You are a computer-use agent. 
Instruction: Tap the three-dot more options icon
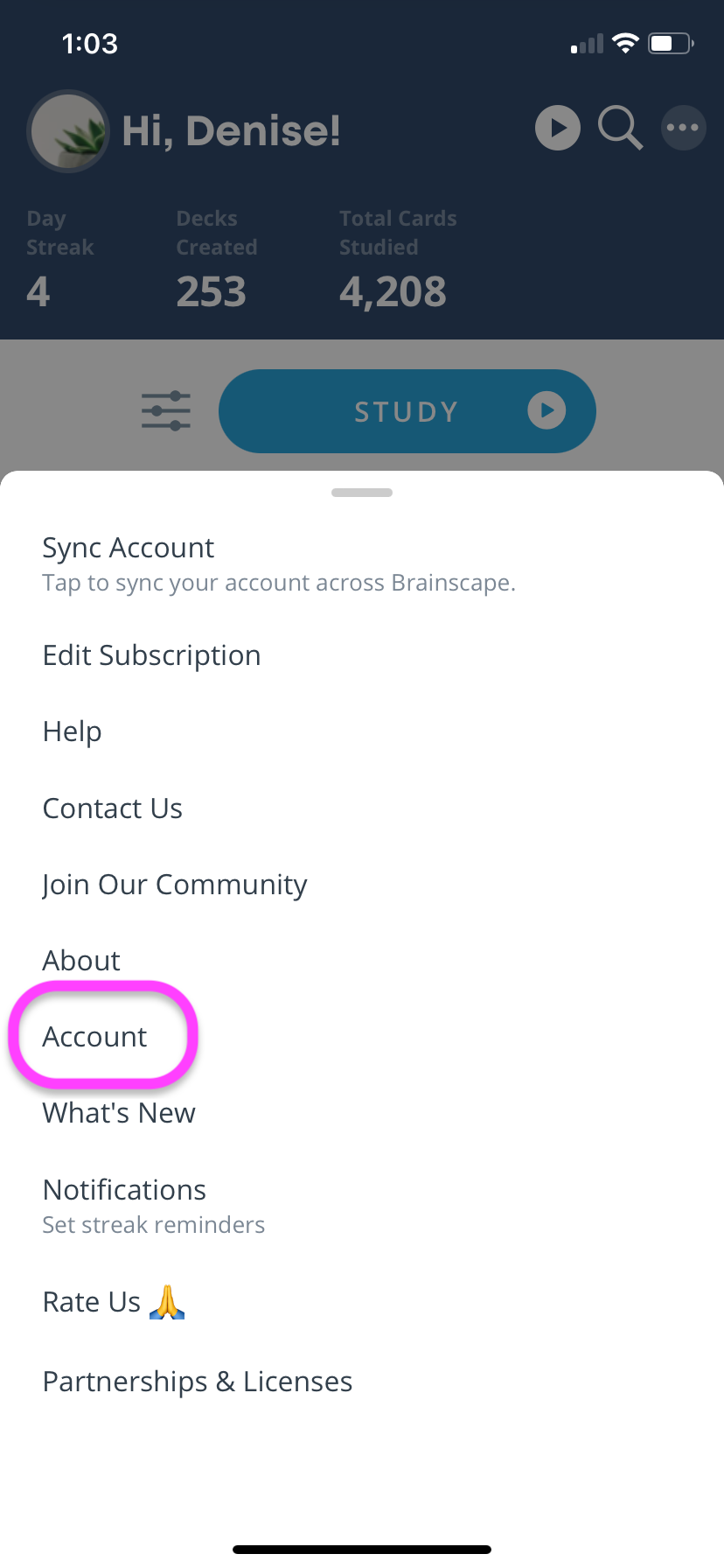(683, 128)
